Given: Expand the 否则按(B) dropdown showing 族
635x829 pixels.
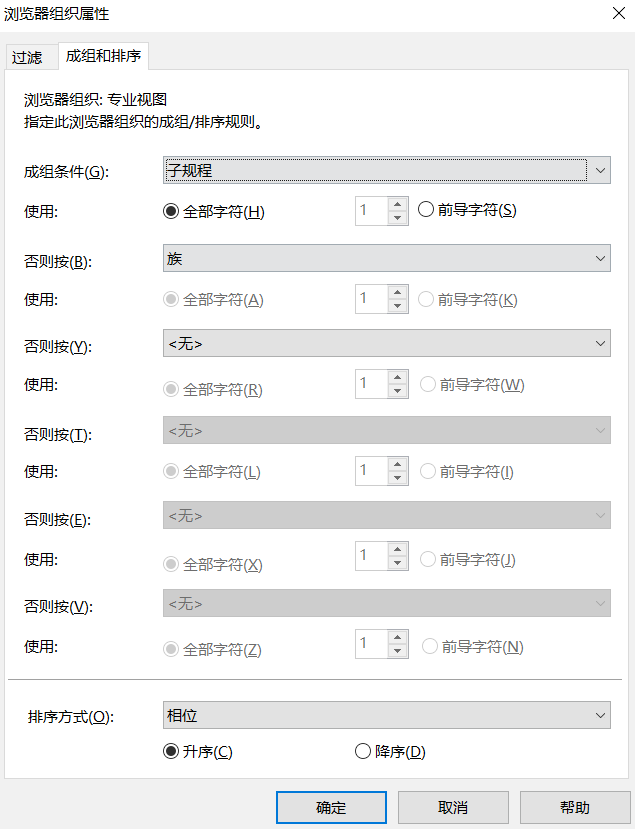Looking at the screenshot, I should pyautogui.click(x=386, y=259).
